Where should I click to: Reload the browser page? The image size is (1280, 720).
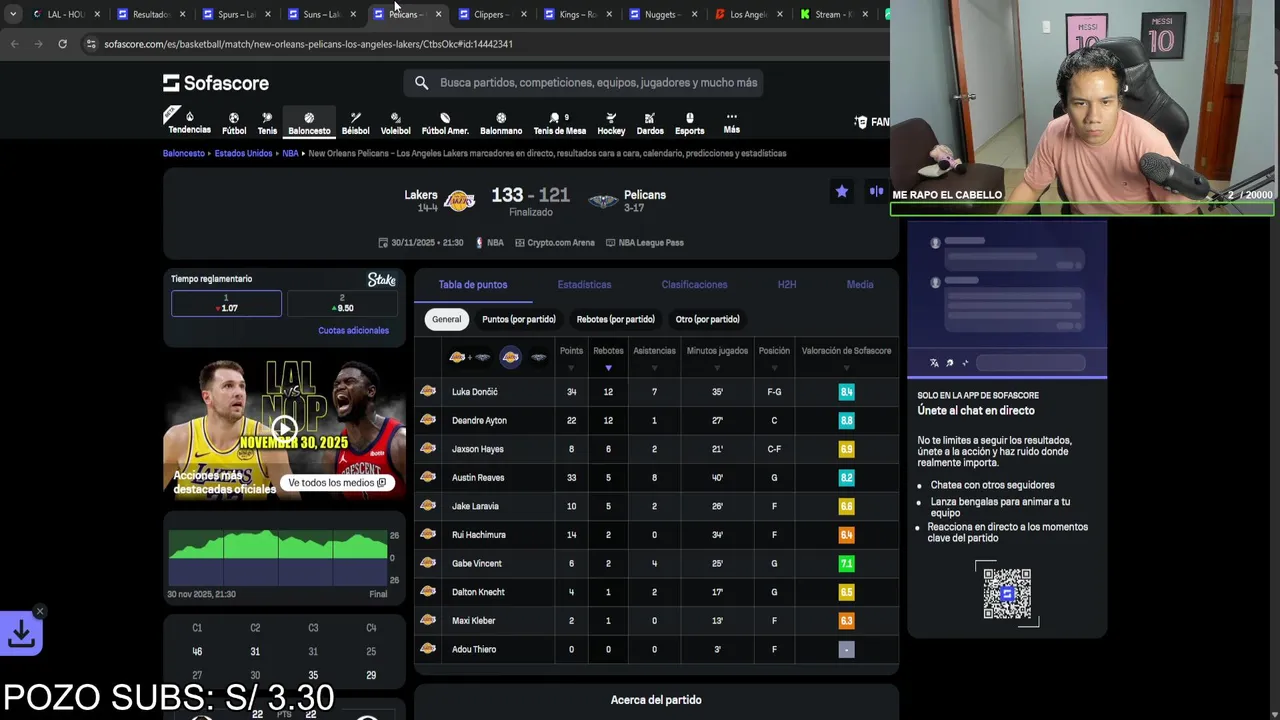click(x=62, y=44)
